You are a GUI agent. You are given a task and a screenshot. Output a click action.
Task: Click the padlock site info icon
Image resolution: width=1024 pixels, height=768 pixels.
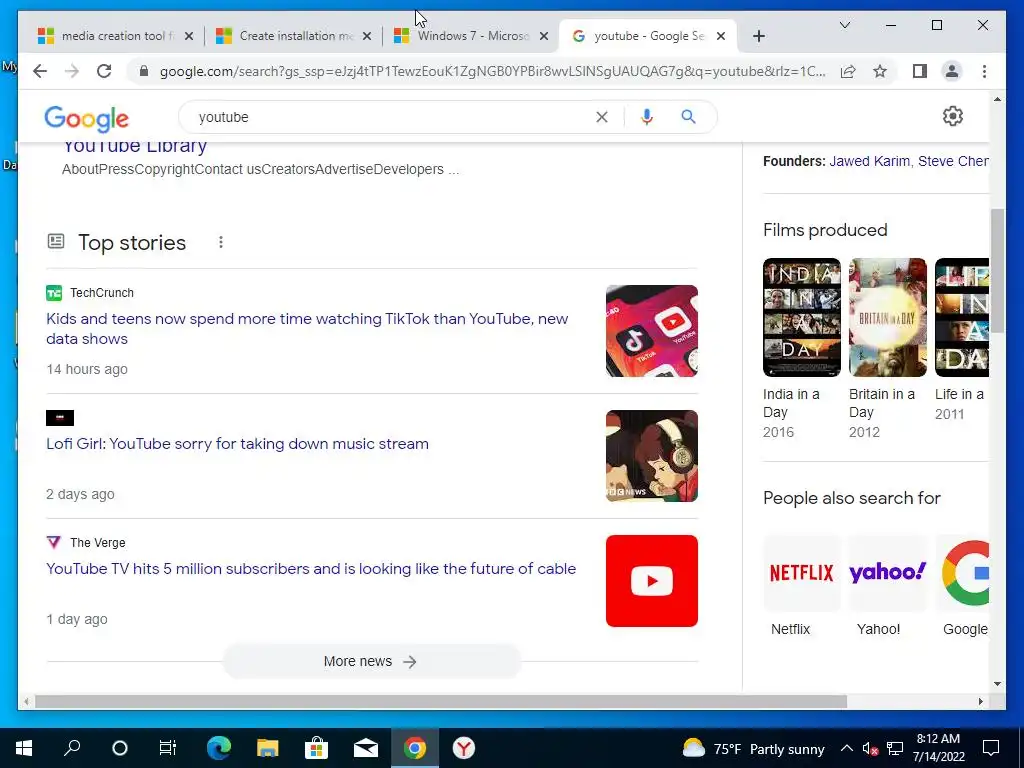(144, 71)
